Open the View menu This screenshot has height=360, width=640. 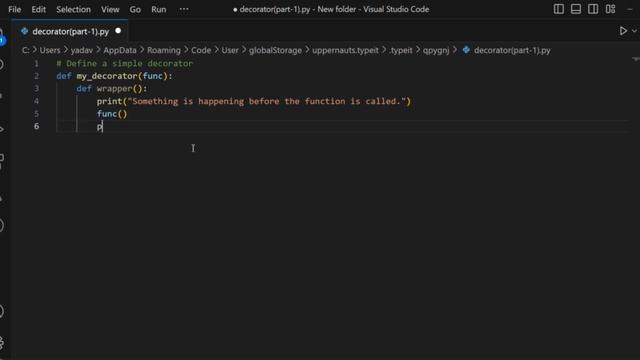pos(110,9)
